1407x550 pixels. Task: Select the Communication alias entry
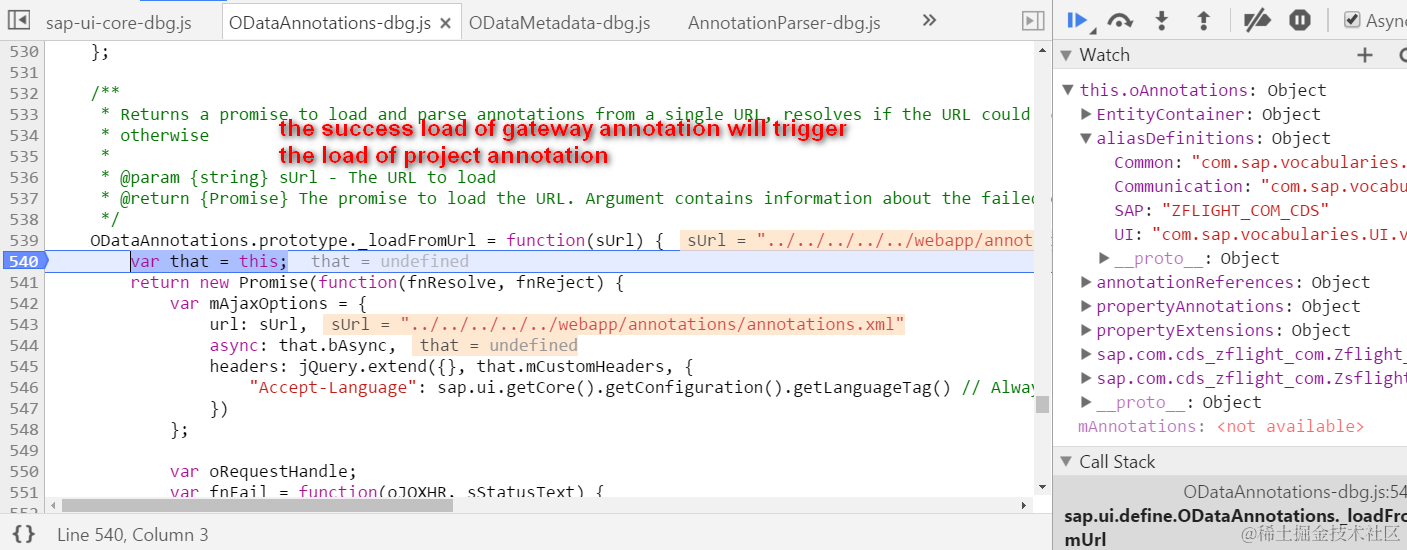tap(1260, 186)
